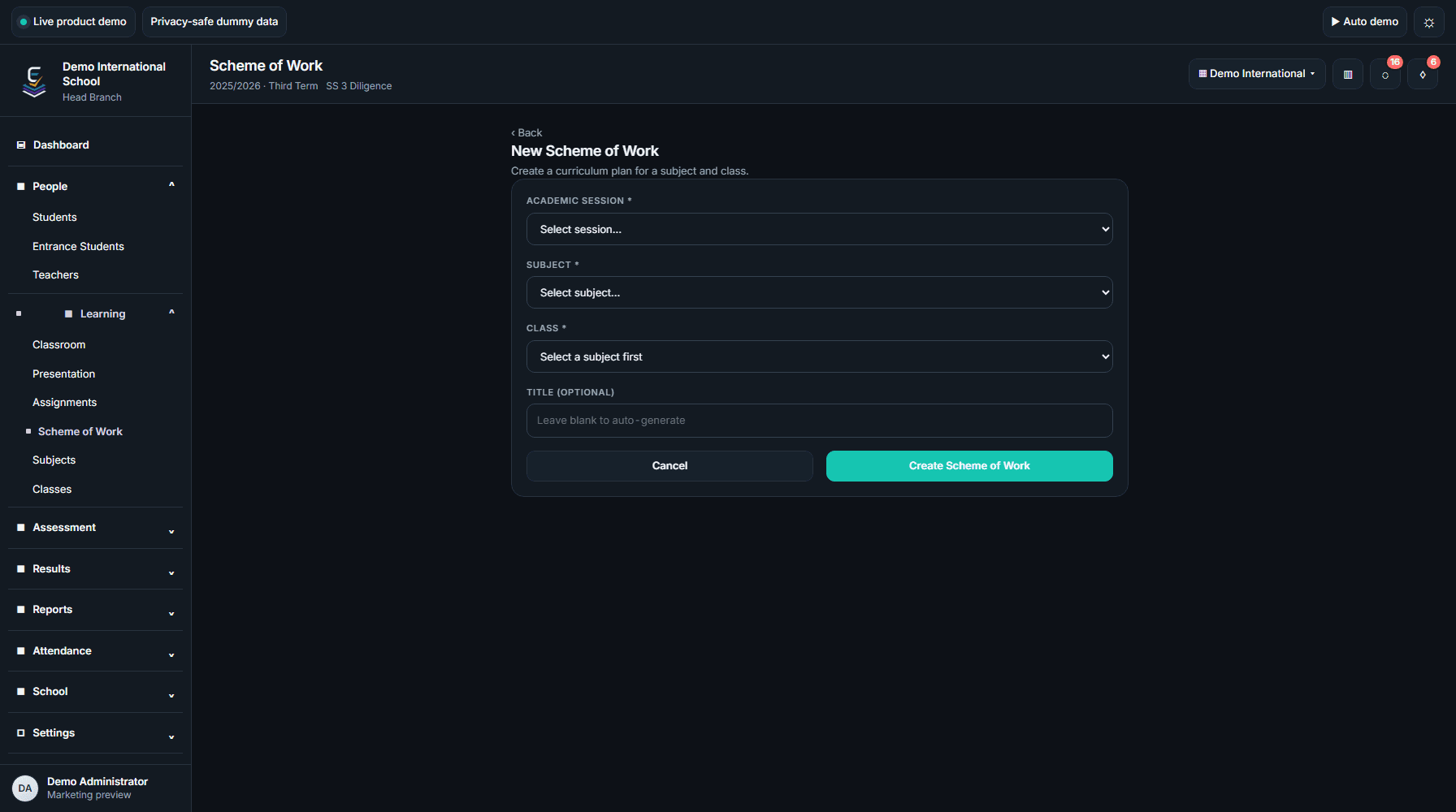The image size is (1456, 812).
Task: Click the Live product demo badge
Action: 73,22
